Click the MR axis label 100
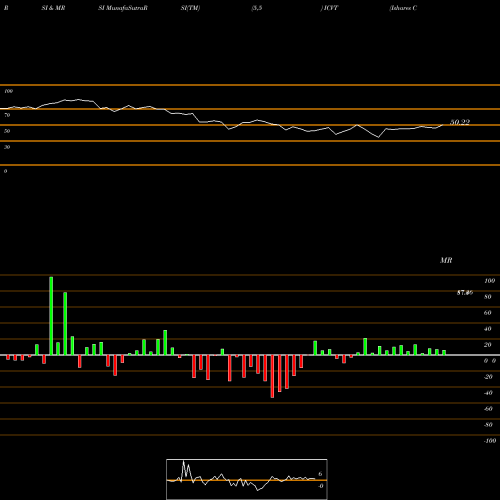The width and height of the screenshot is (500, 500). pyautogui.click(x=489, y=281)
